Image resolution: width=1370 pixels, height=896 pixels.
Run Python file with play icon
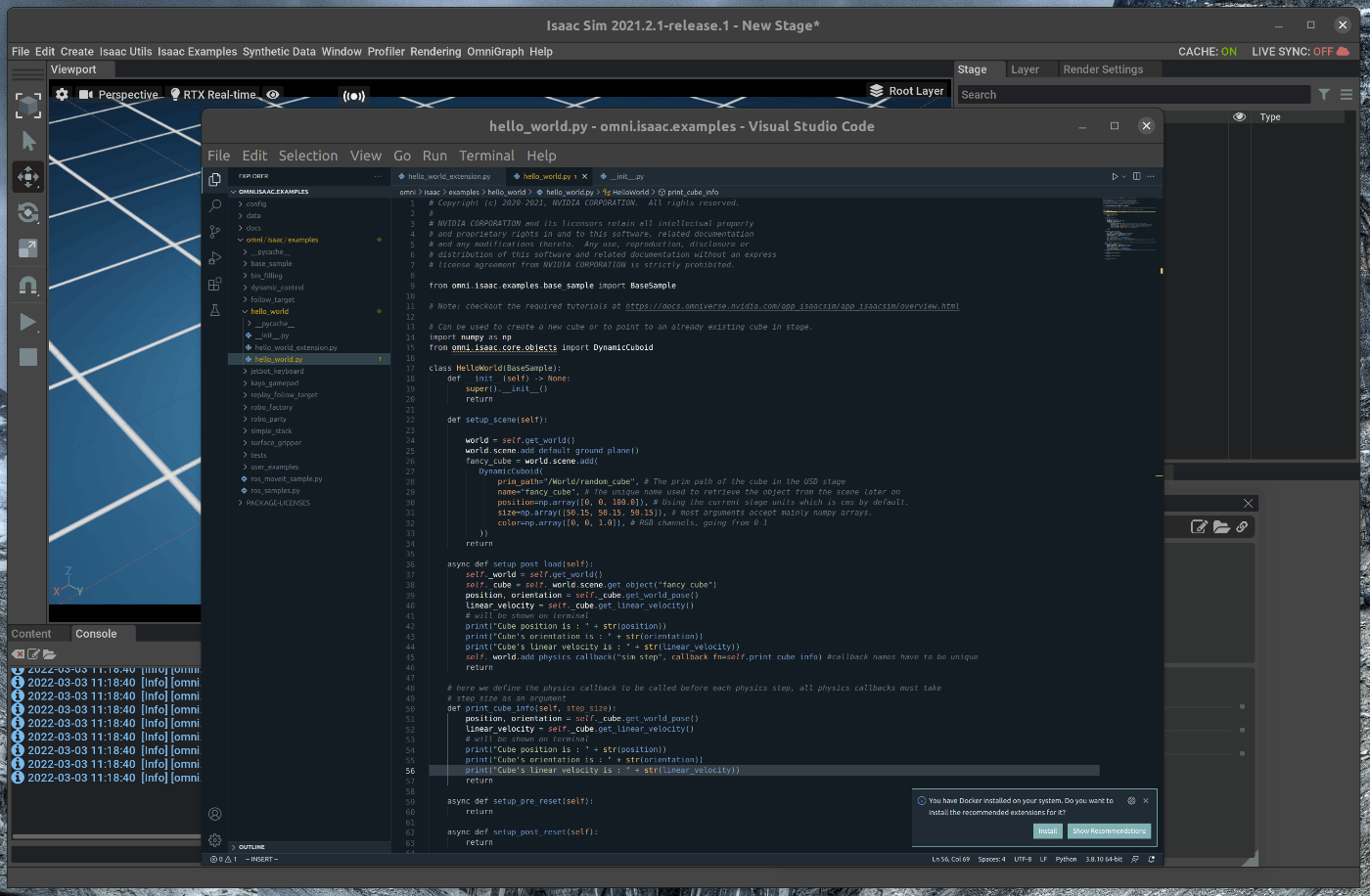point(1114,176)
